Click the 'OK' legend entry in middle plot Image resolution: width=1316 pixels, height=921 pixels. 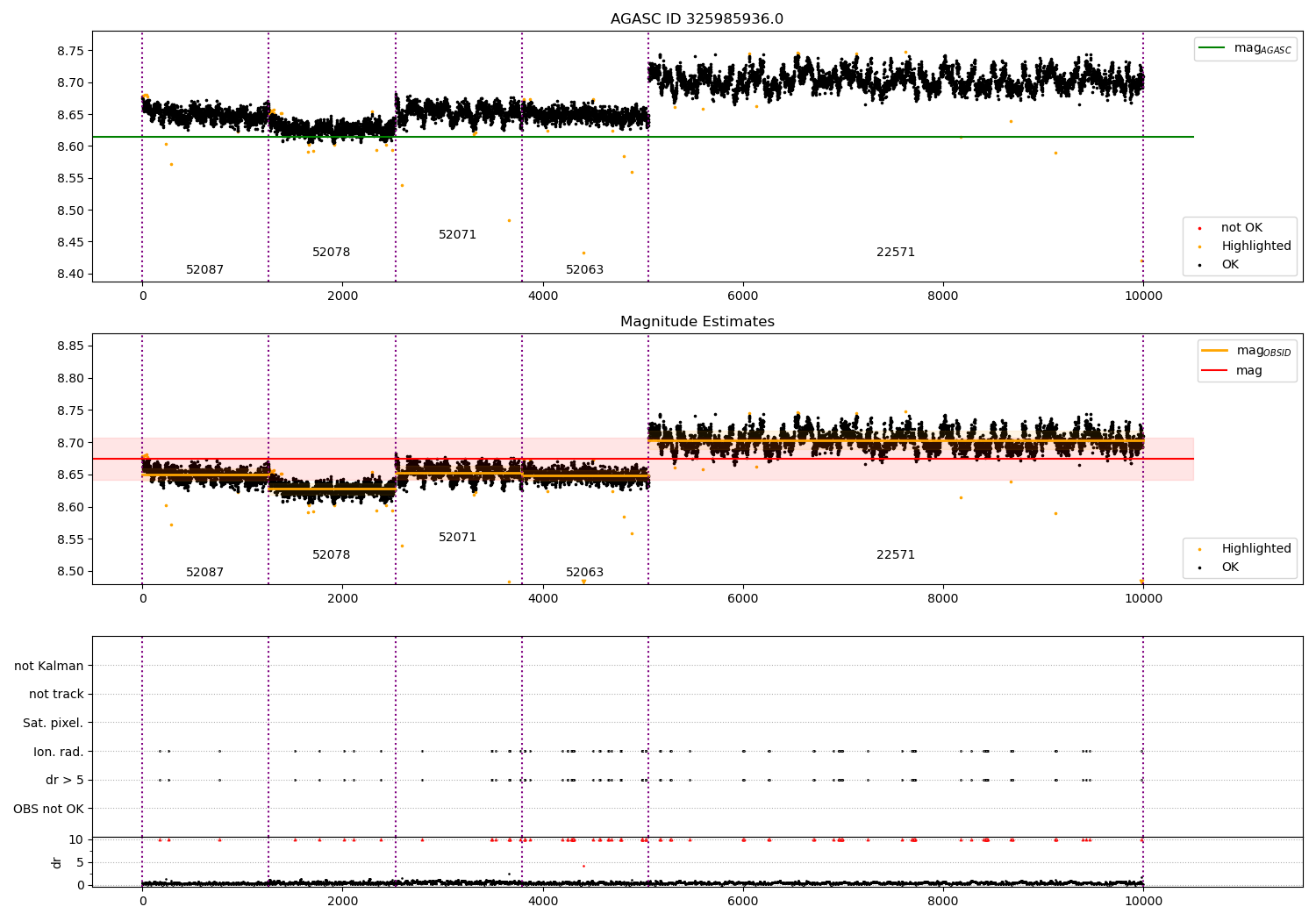[1230, 568]
